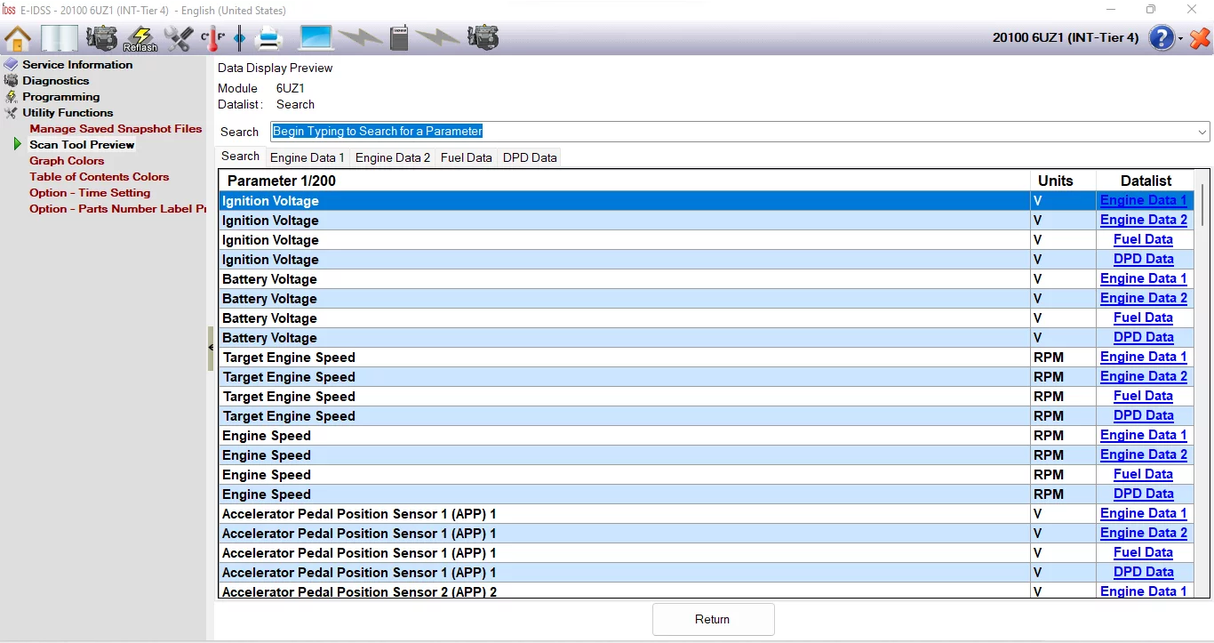This screenshot has width=1214, height=643.
Task: Collapse the left sidebar with splitter arrow
Action: pos(210,347)
